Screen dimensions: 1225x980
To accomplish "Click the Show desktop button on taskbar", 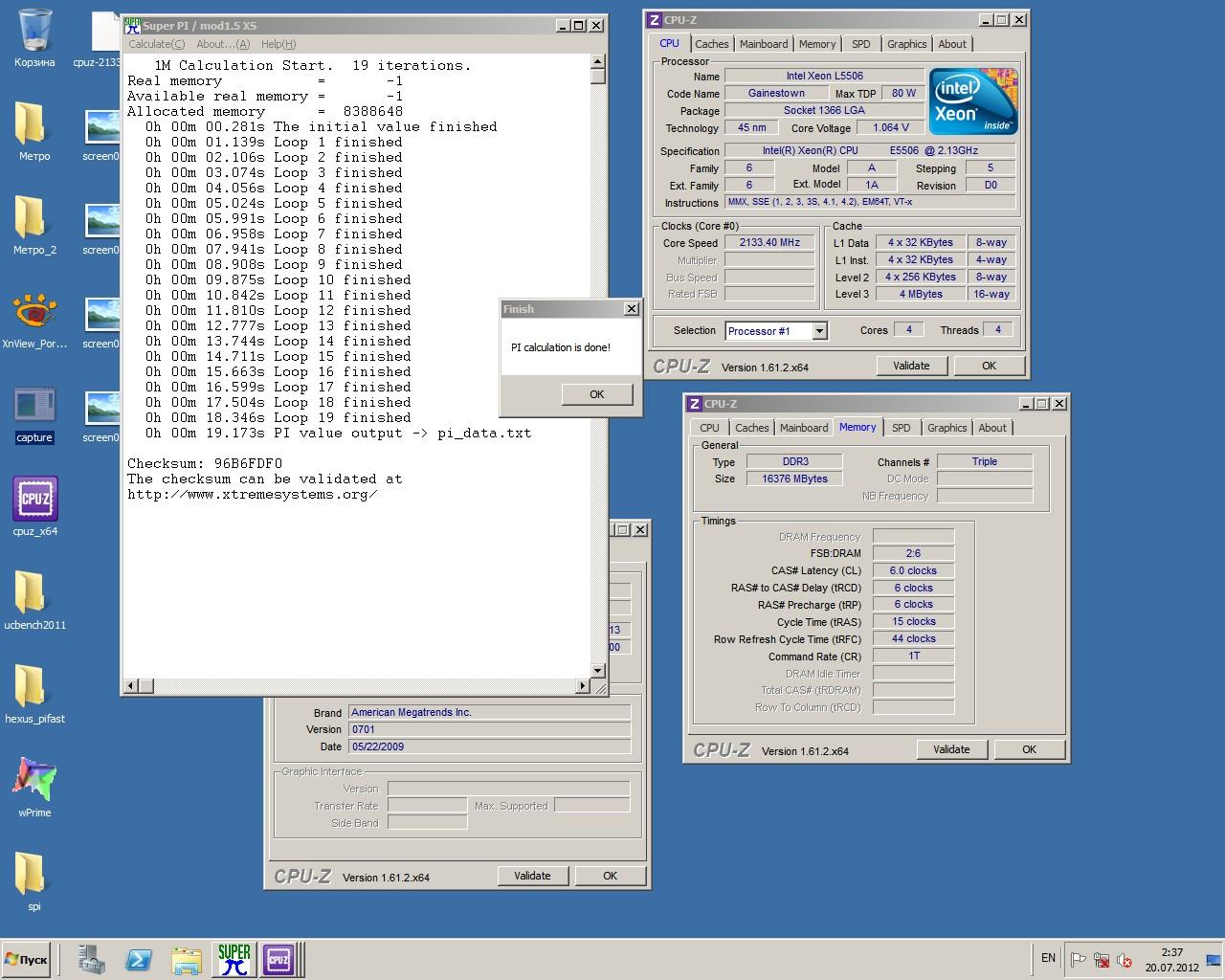I will 1215,960.
